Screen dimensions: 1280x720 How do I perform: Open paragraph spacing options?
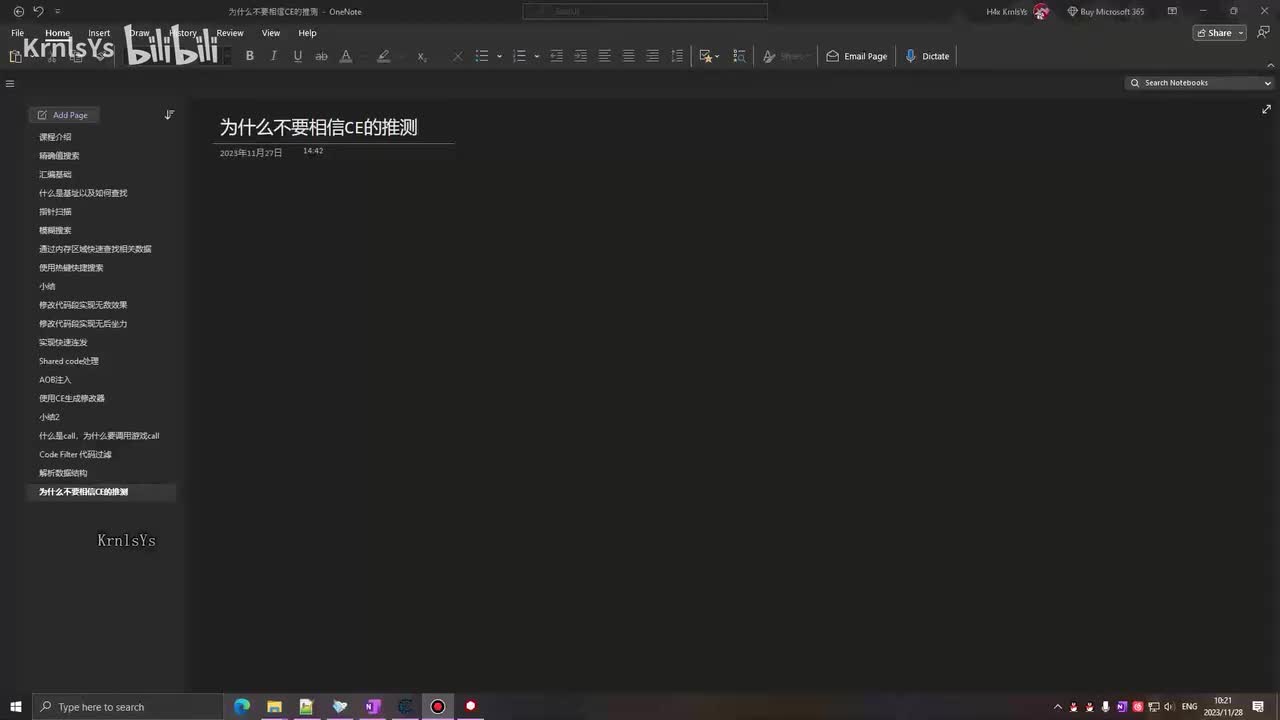point(677,56)
